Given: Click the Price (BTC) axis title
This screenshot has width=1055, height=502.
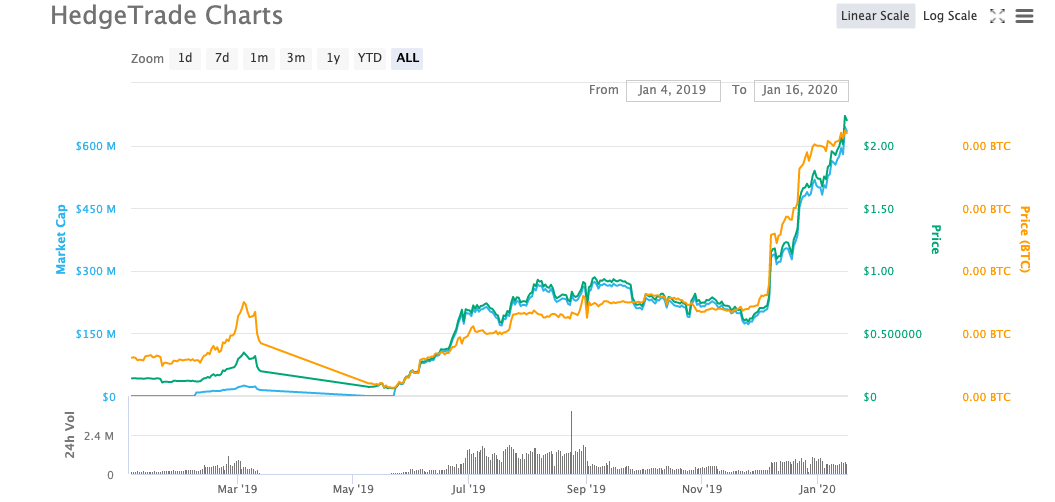Looking at the screenshot, I should coord(1025,240).
